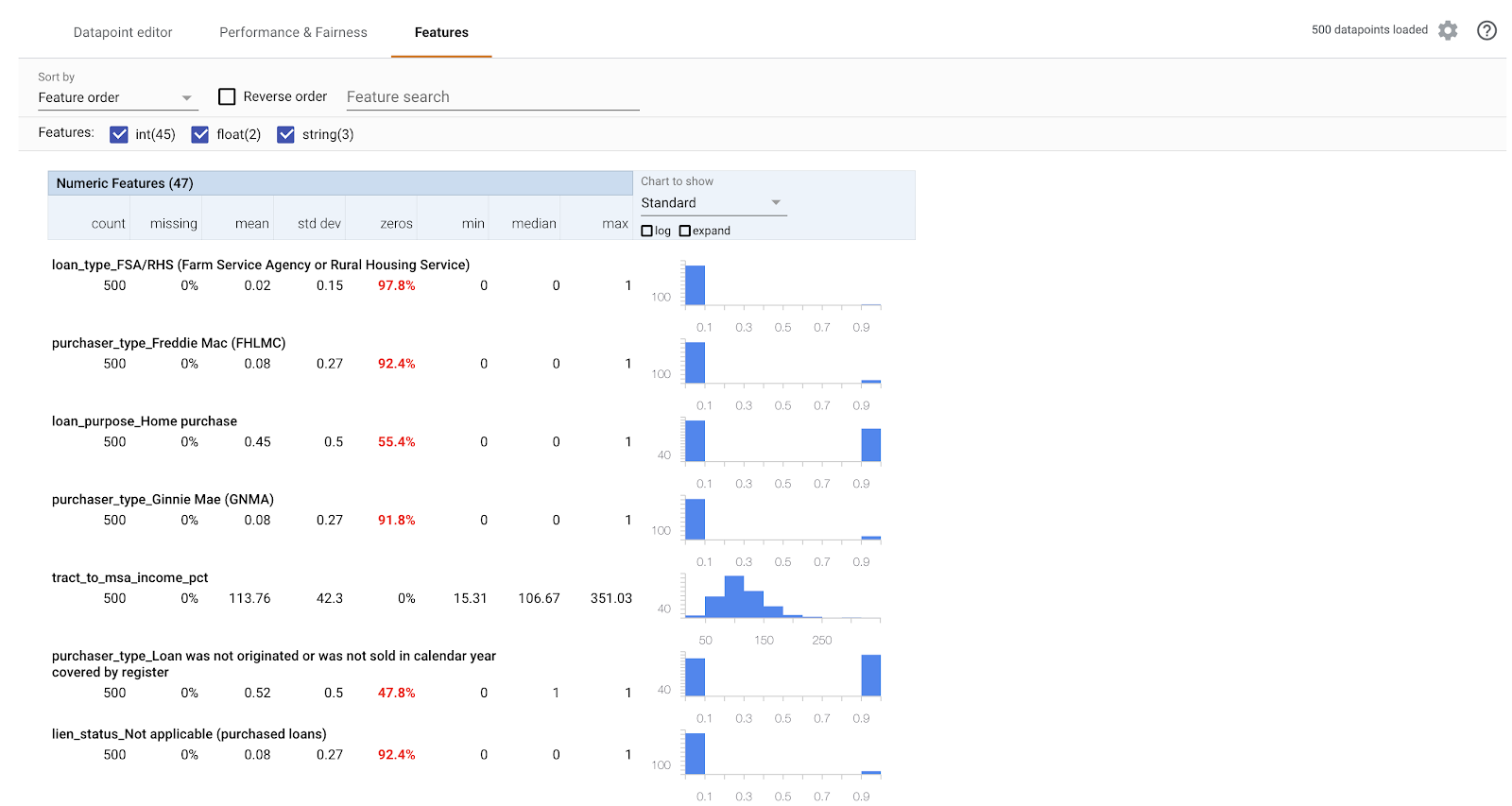
Task: Check the expand chart checkbox
Action: [685, 231]
